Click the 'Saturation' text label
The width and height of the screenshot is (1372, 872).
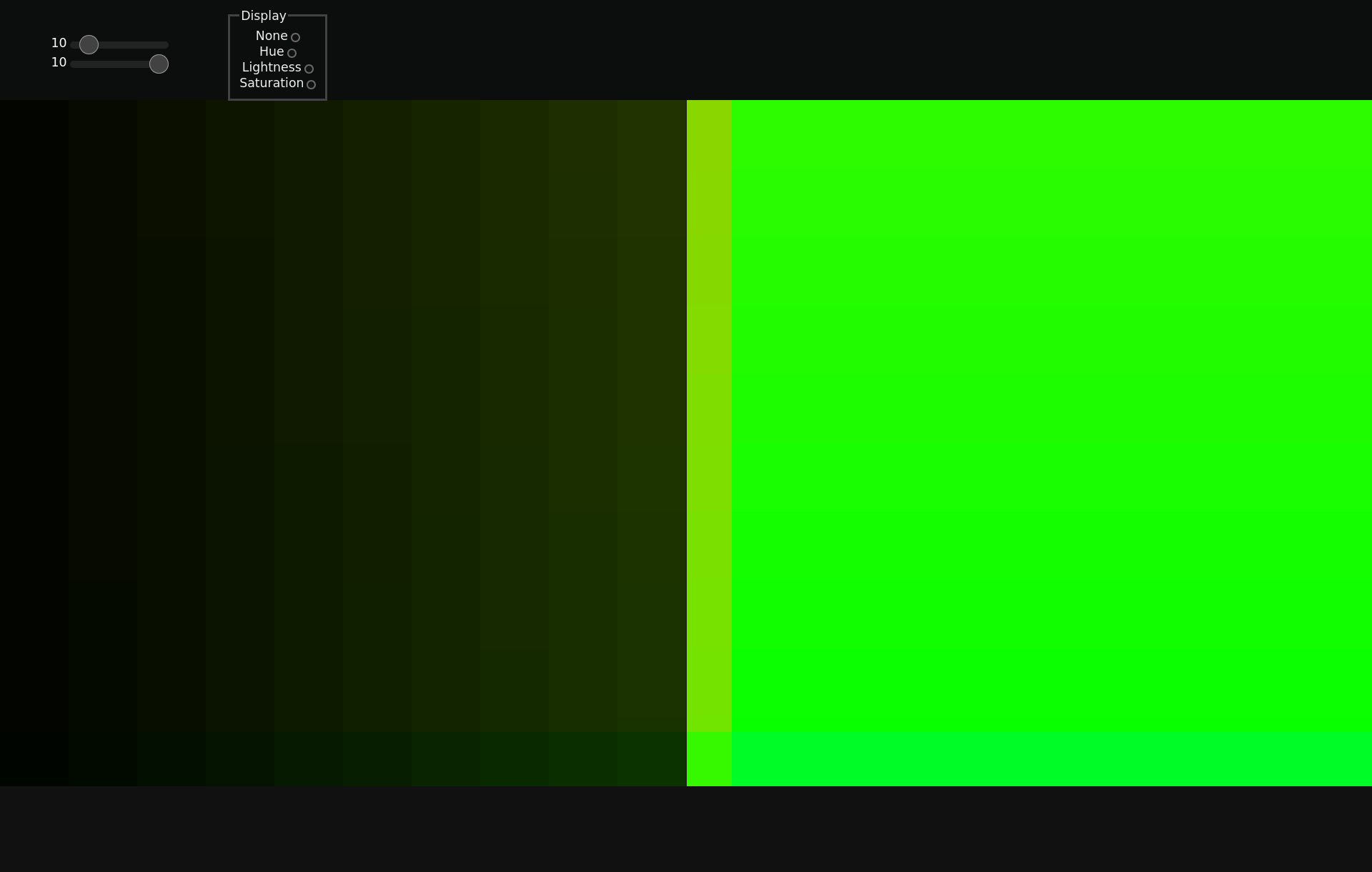click(271, 83)
